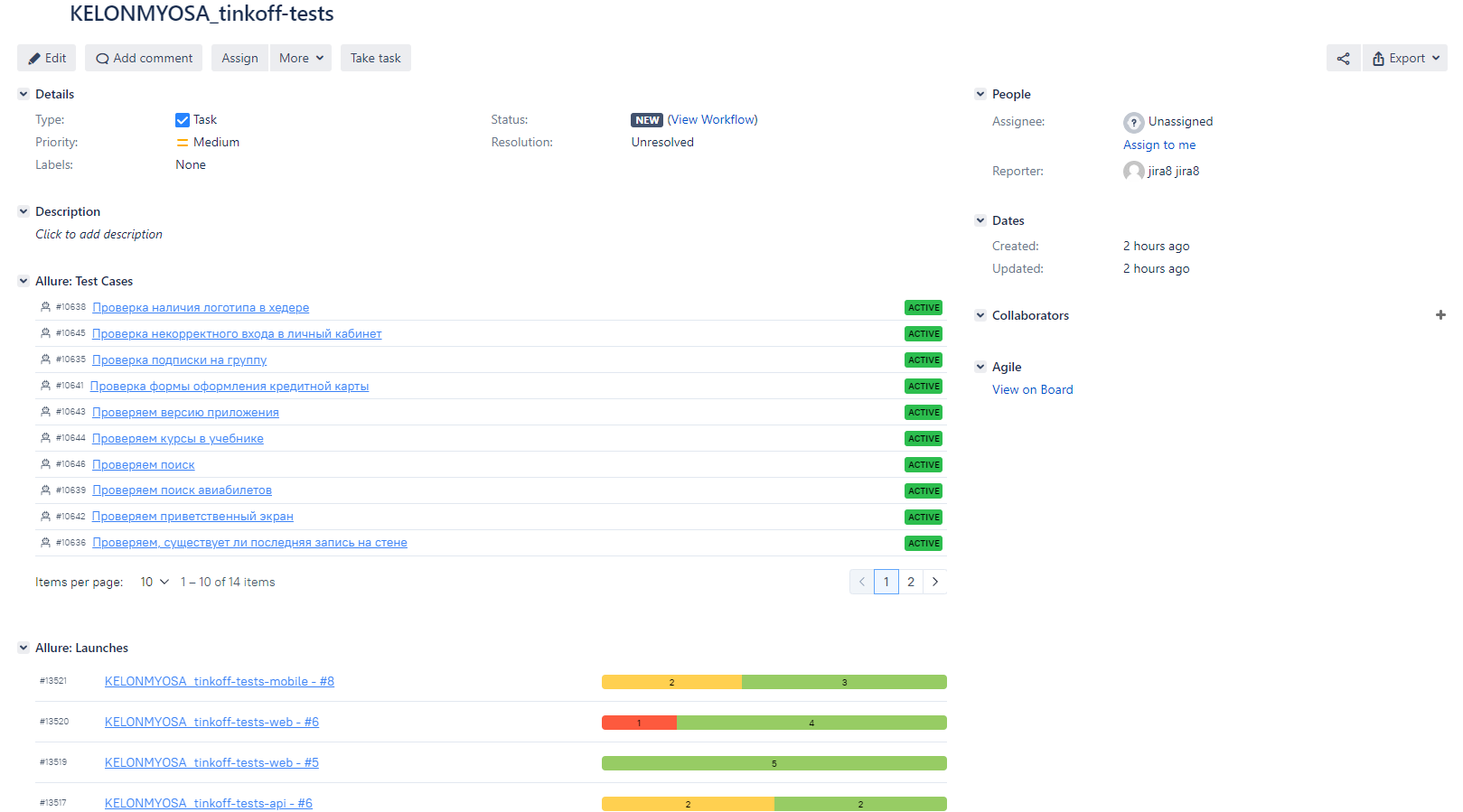This screenshot has height=812, width=1463.
Task: Click the Assign button
Action: pyautogui.click(x=239, y=58)
